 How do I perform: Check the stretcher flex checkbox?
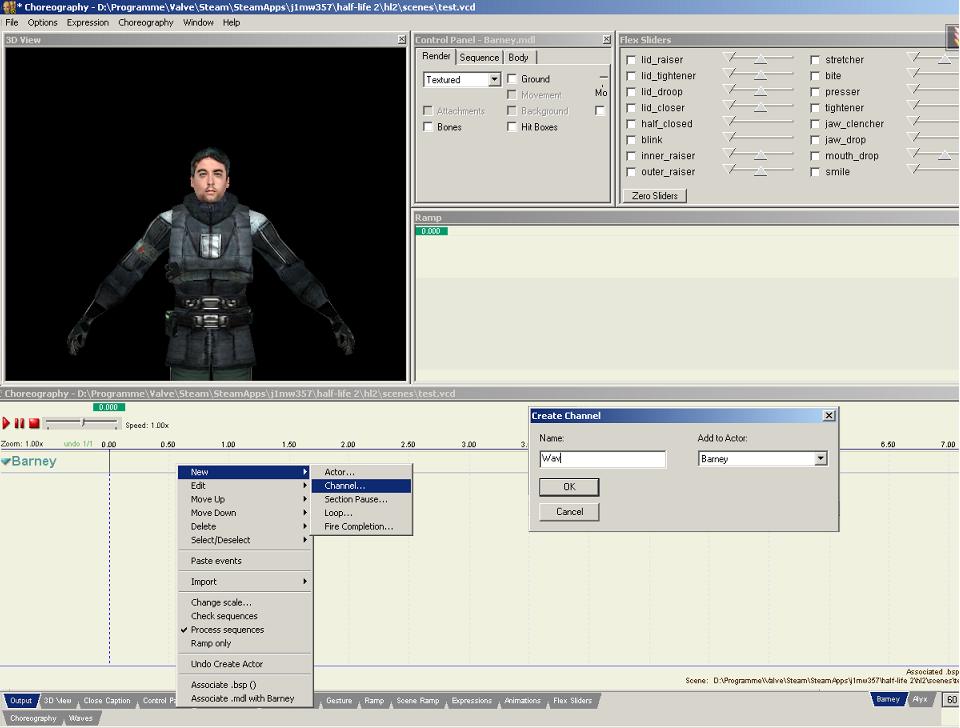point(815,60)
